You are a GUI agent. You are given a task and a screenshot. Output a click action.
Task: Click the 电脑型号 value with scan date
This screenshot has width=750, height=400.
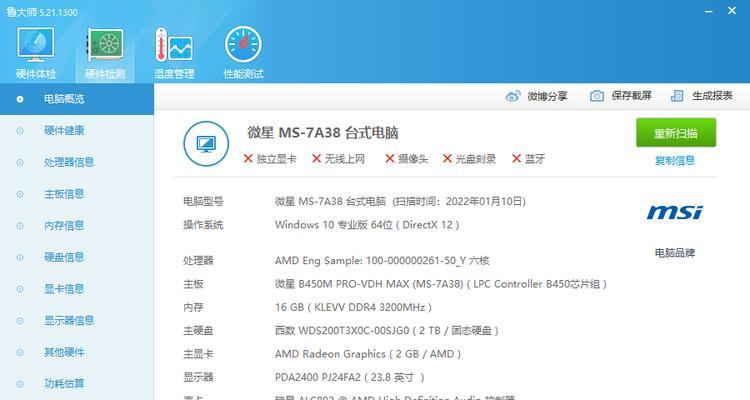click(400, 201)
